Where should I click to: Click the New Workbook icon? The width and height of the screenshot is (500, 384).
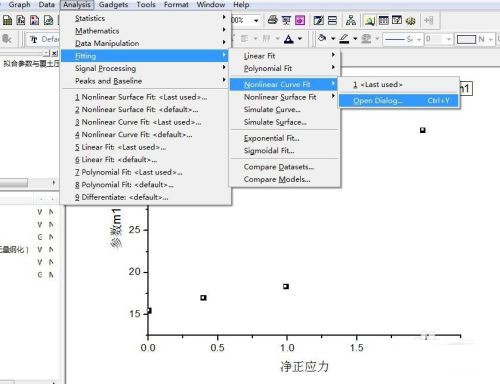7,21
